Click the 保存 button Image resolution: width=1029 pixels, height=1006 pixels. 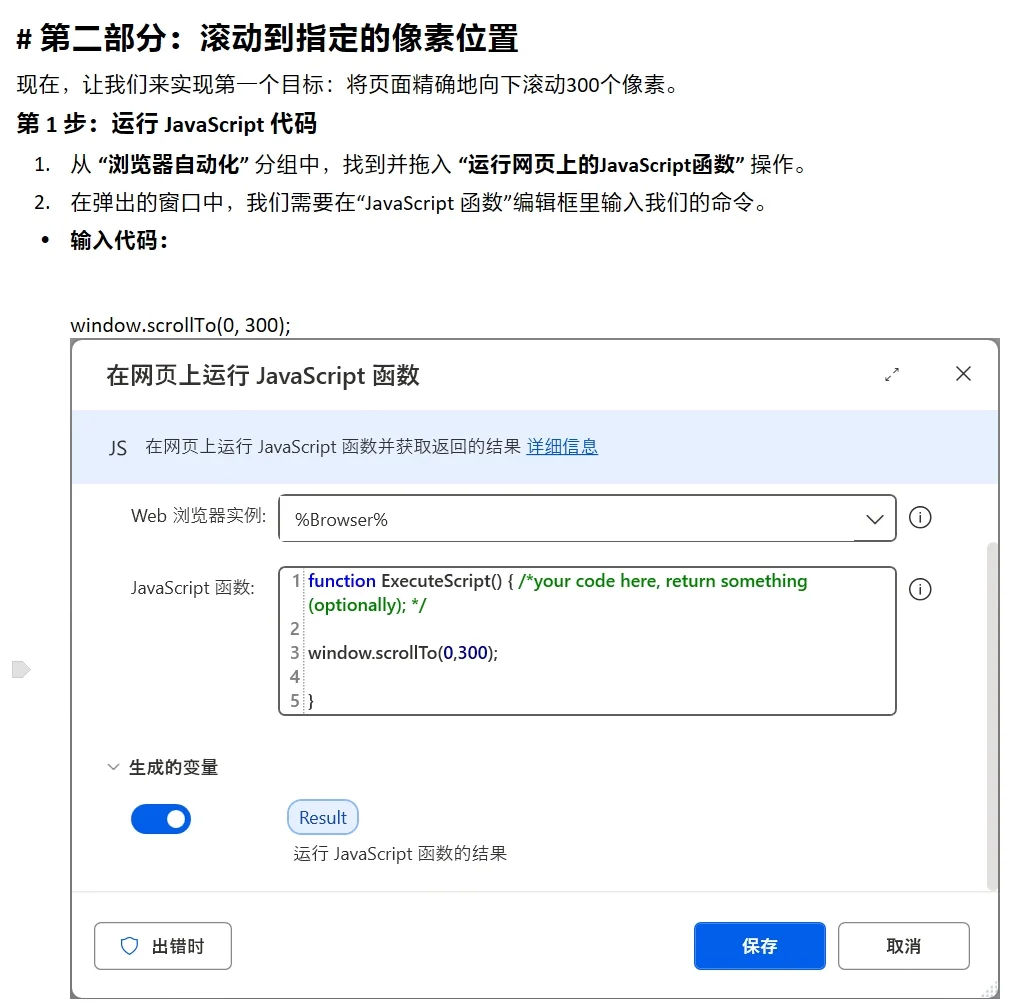point(759,946)
